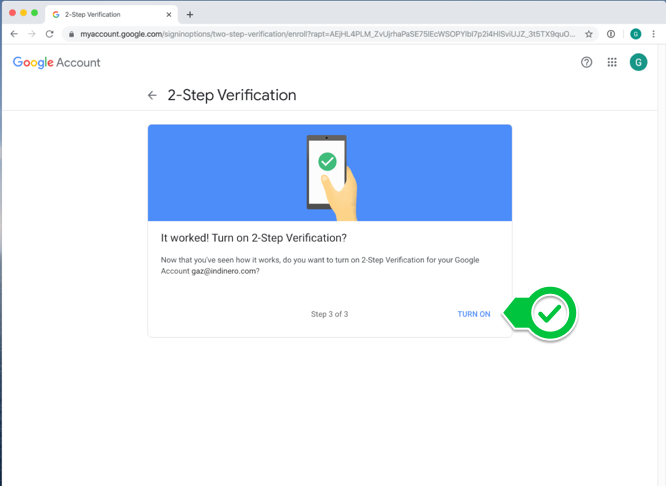This screenshot has height=486, width=666.
Task: Click the green maximize window button
Action: point(34,13)
